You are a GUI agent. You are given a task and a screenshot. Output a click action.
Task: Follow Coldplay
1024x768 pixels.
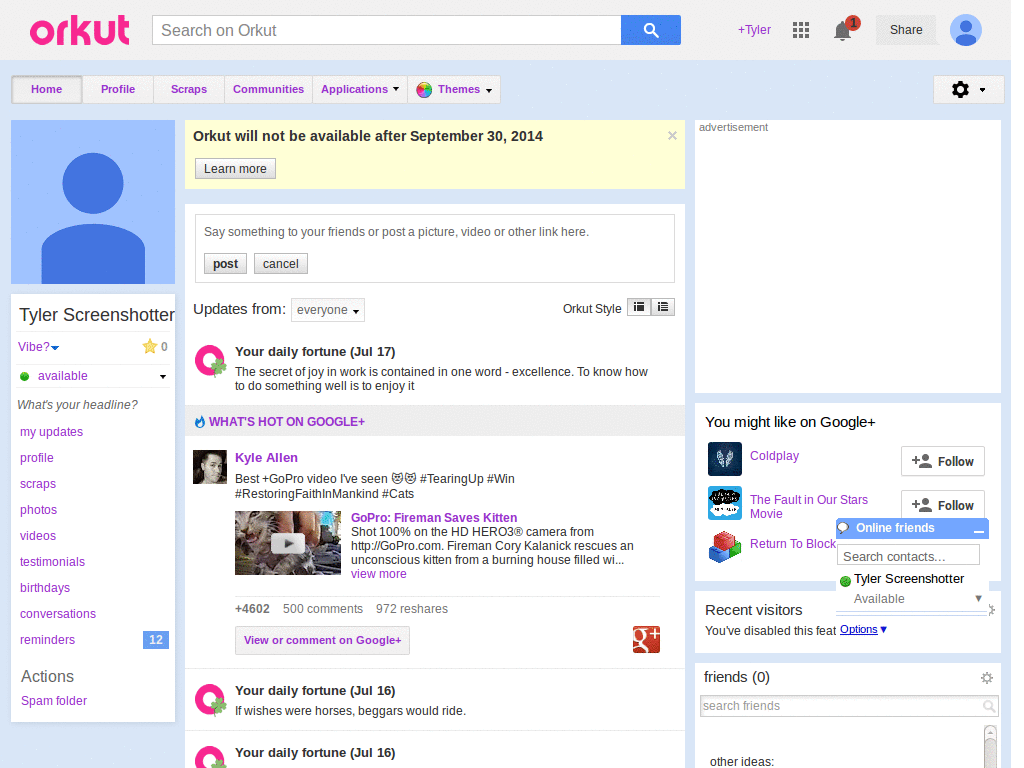942,462
